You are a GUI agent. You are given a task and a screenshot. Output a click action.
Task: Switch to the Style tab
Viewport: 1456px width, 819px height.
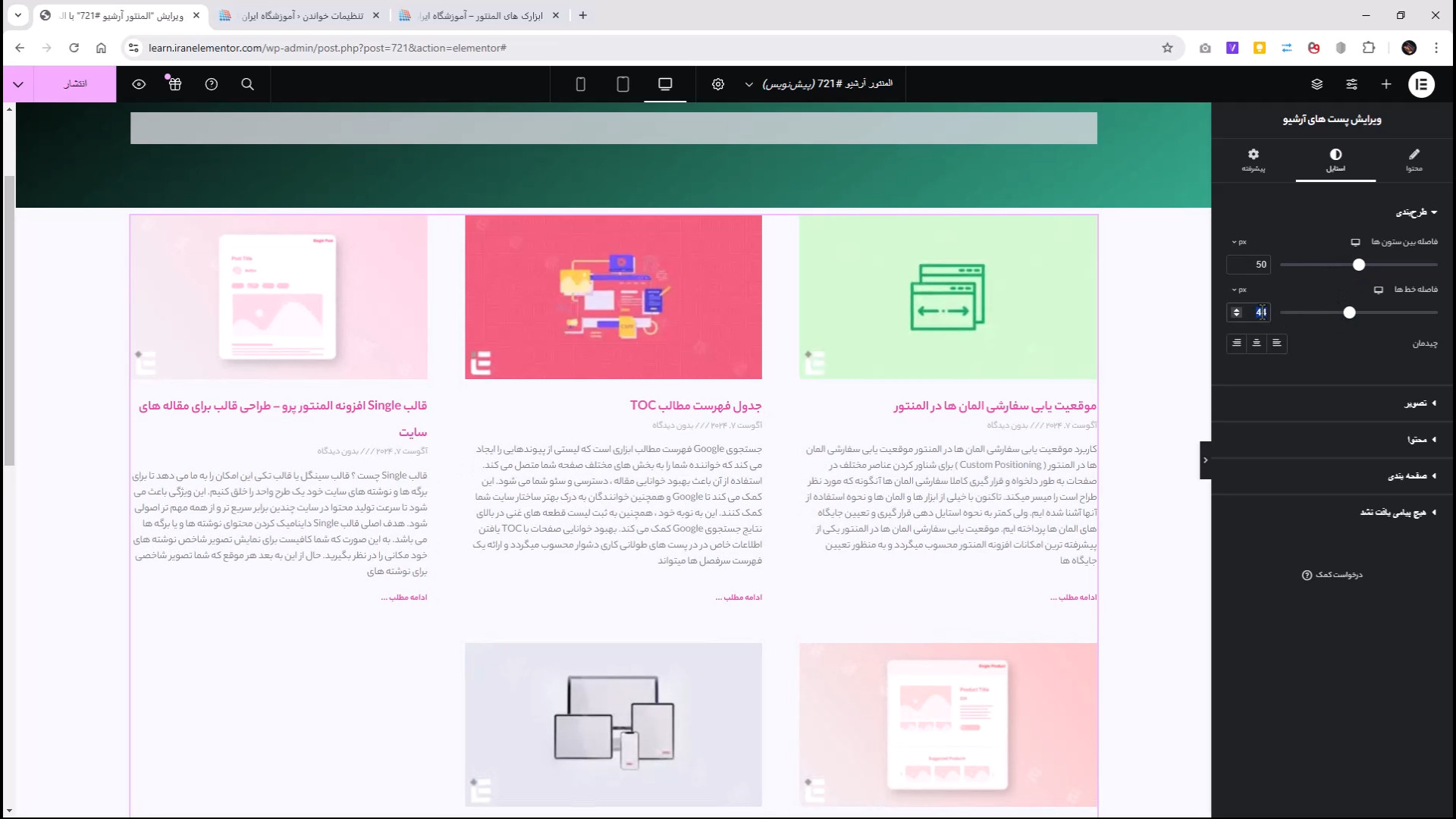[x=1335, y=160]
